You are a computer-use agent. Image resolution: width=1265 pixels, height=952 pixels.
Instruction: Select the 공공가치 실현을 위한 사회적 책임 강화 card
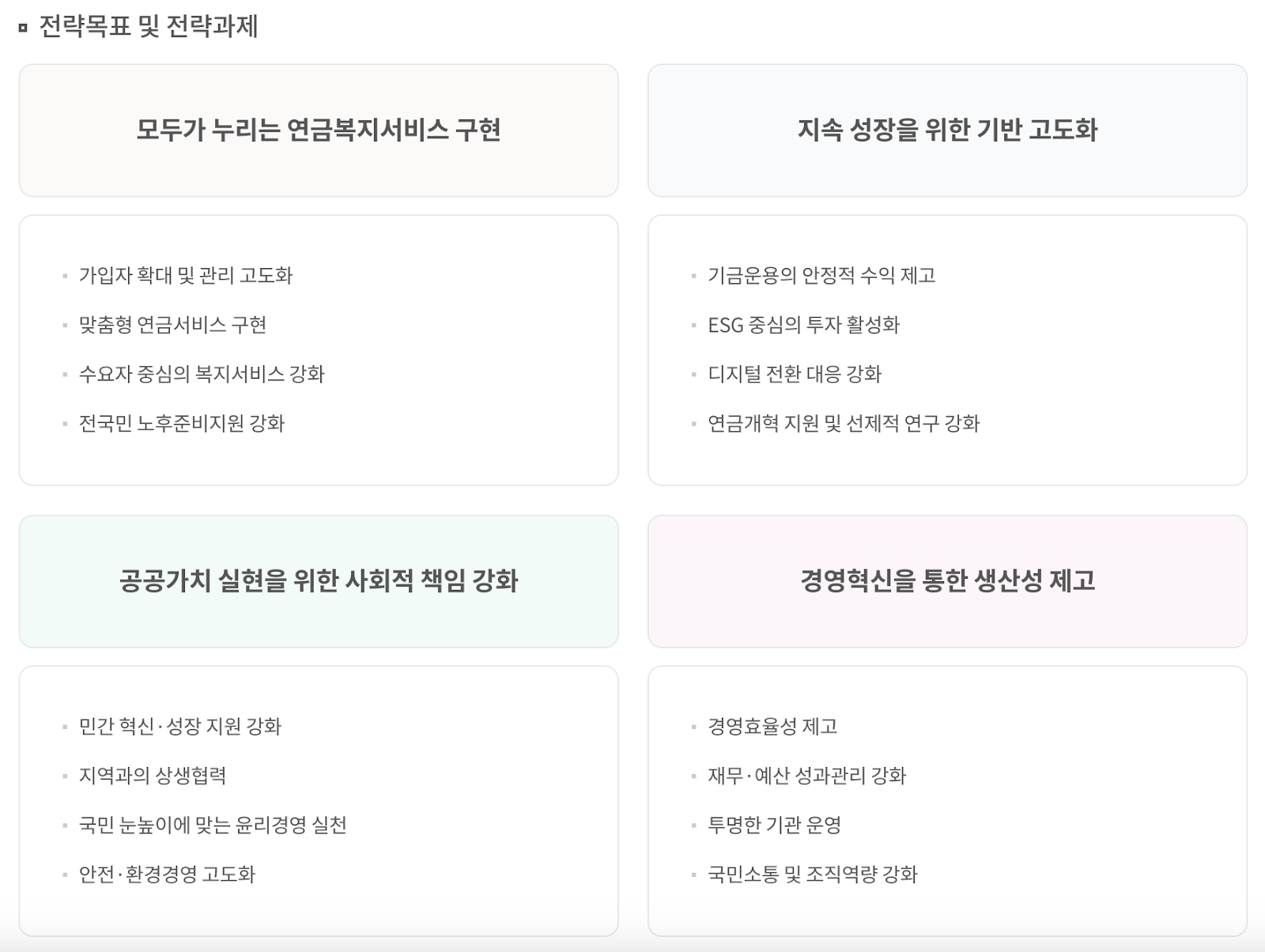click(x=319, y=581)
